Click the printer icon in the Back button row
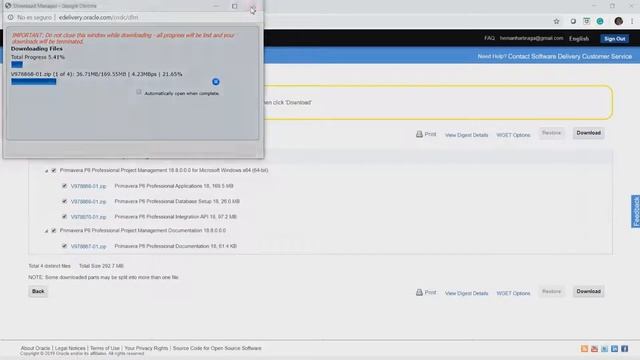640x360 pixels. 419,292
